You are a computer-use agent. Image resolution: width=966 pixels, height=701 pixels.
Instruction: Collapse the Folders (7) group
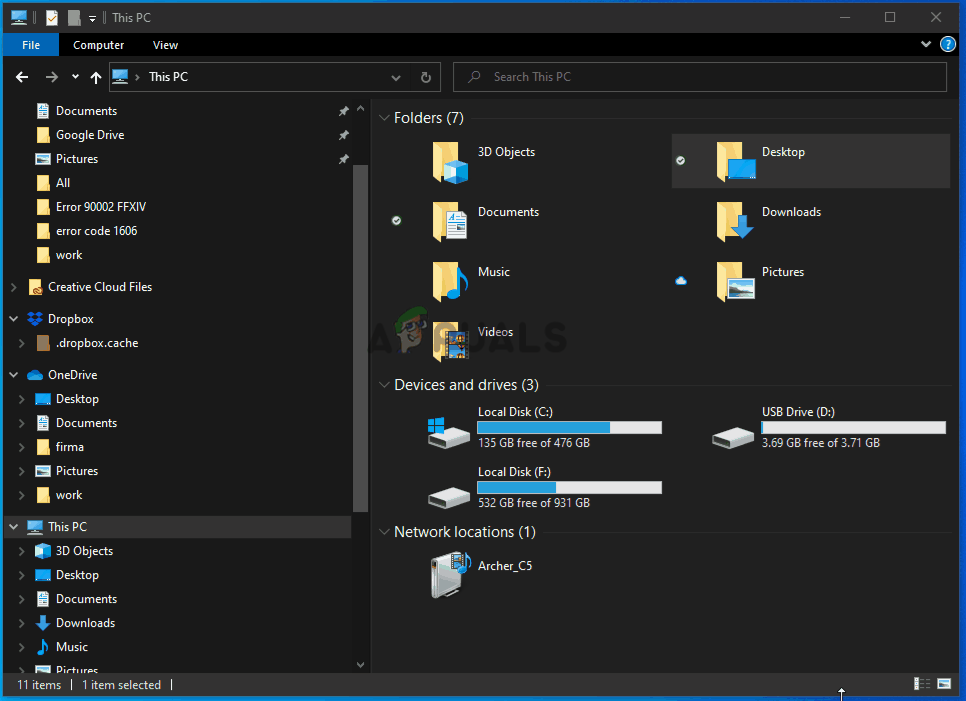point(383,118)
